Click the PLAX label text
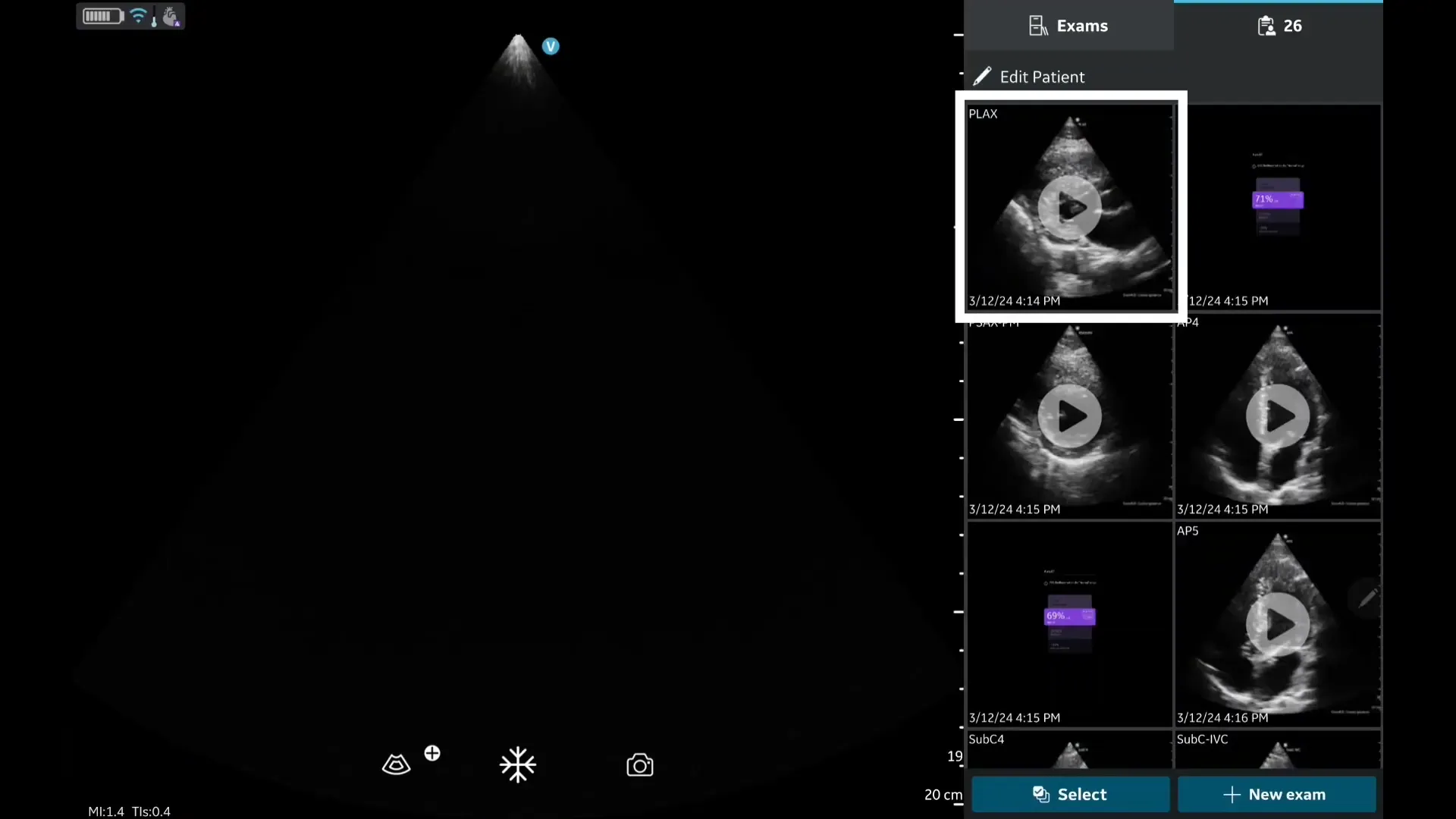Image resolution: width=1456 pixels, height=819 pixels. click(x=983, y=114)
